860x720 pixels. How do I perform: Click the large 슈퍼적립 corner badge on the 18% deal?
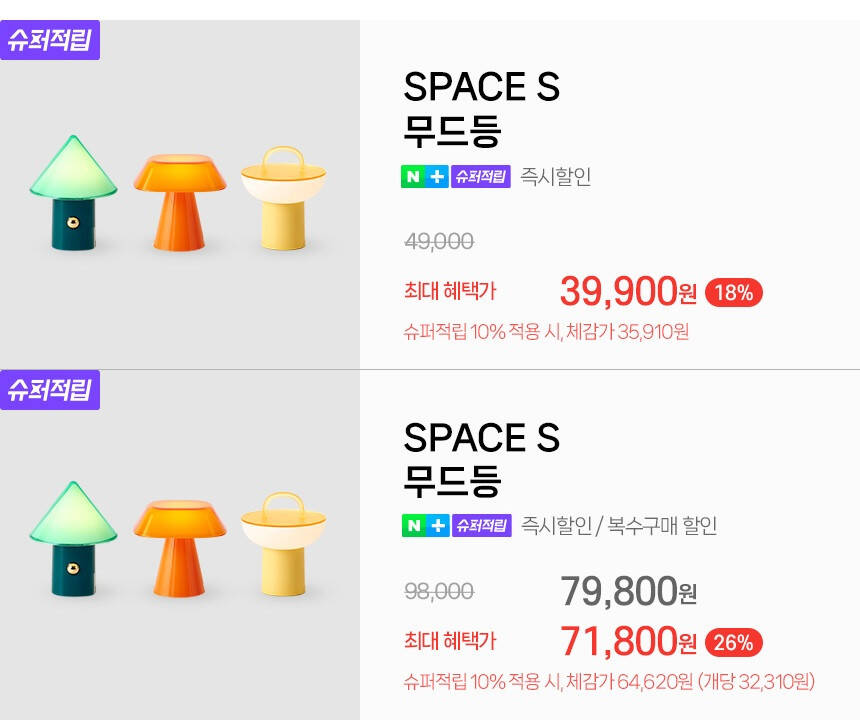(50, 40)
